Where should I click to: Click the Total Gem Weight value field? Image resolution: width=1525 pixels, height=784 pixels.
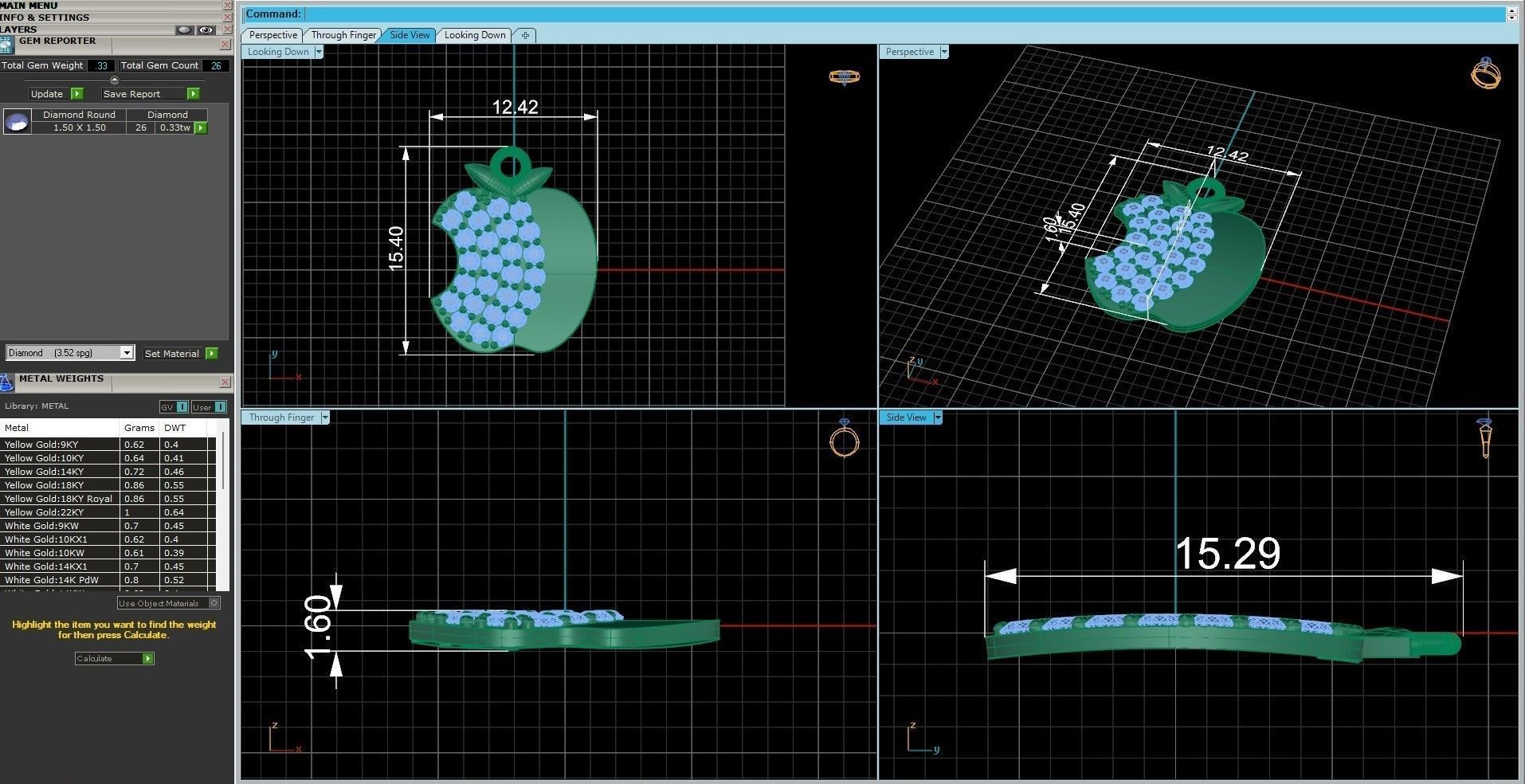point(101,65)
